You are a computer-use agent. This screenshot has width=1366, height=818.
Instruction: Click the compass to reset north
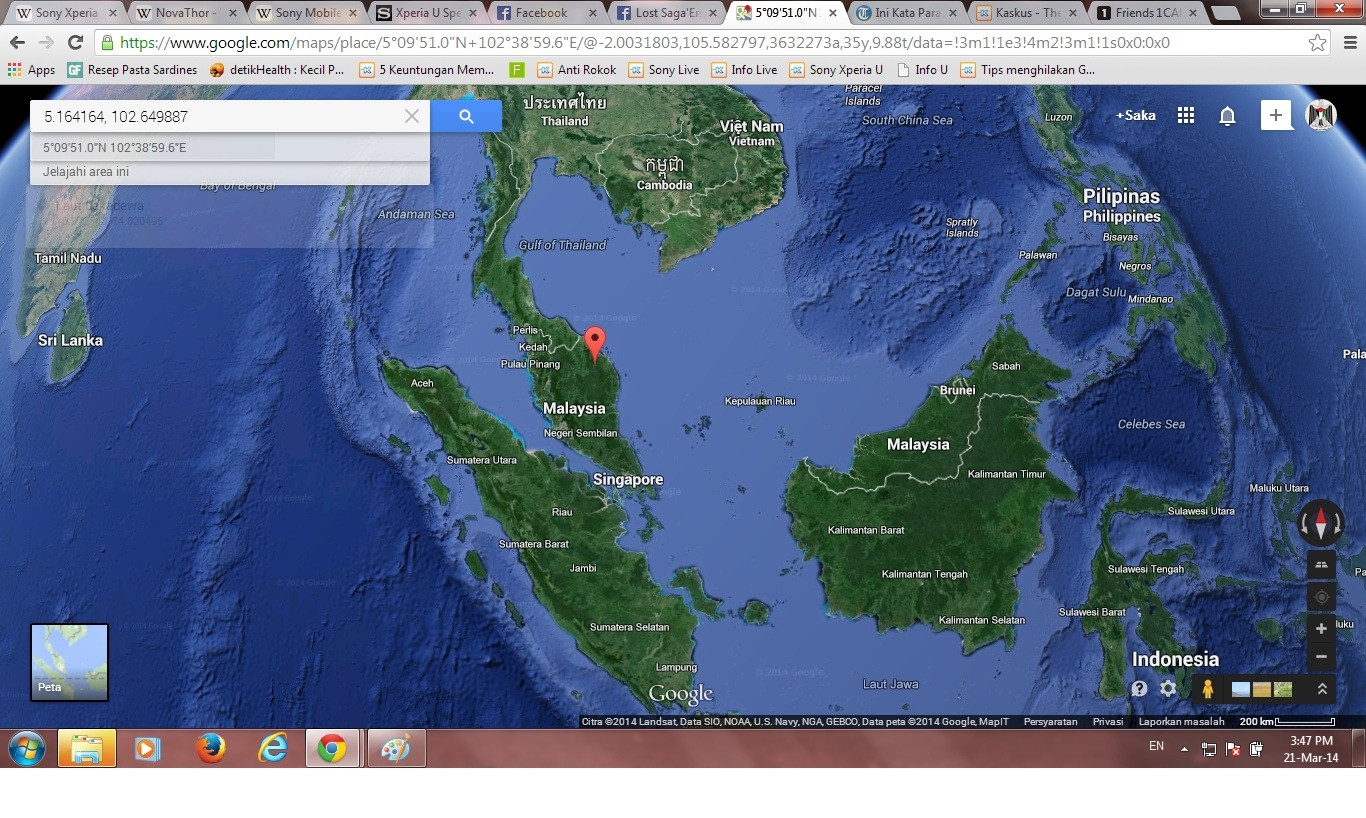click(x=1321, y=523)
